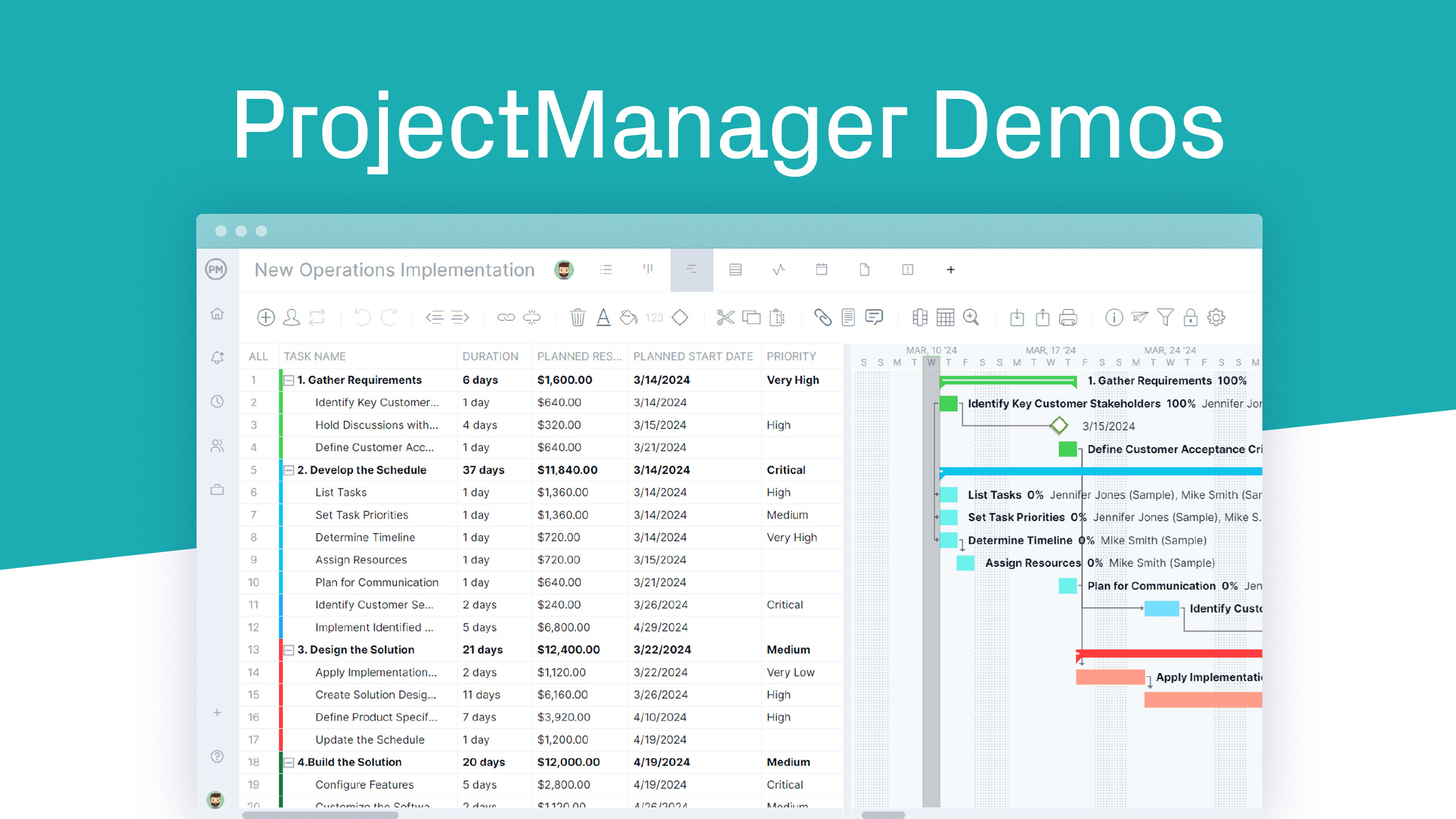Collapse the 1. Gather Requirements group

click(289, 380)
